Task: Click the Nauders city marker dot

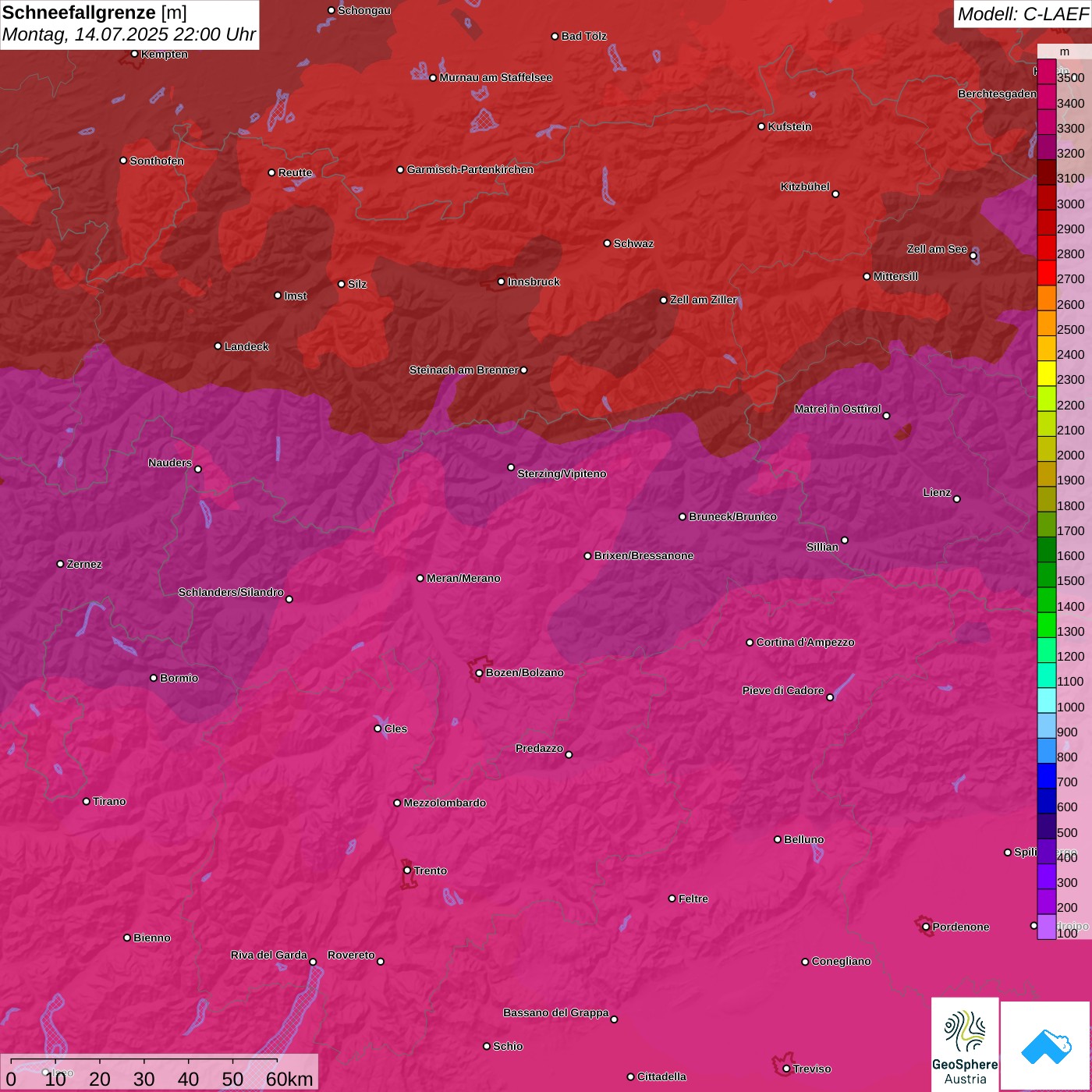Action: 198,470
